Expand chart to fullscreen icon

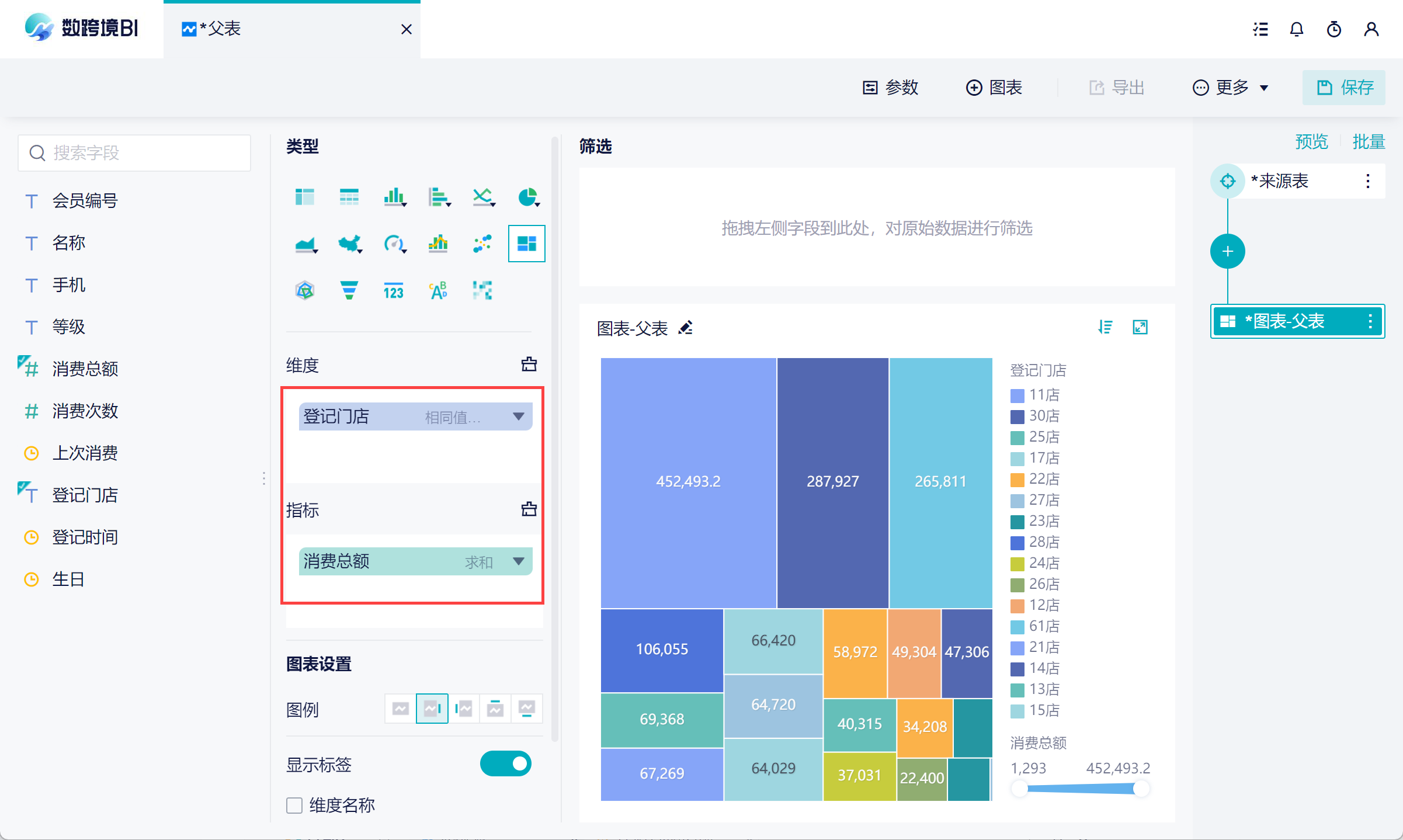click(x=1140, y=327)
